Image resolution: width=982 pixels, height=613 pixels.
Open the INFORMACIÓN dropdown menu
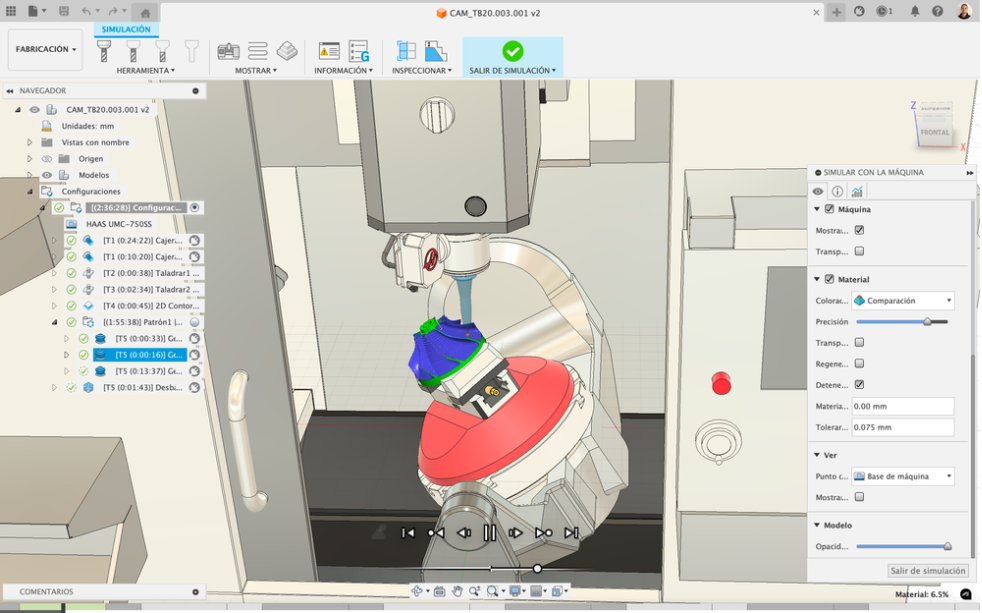[343, 71]
